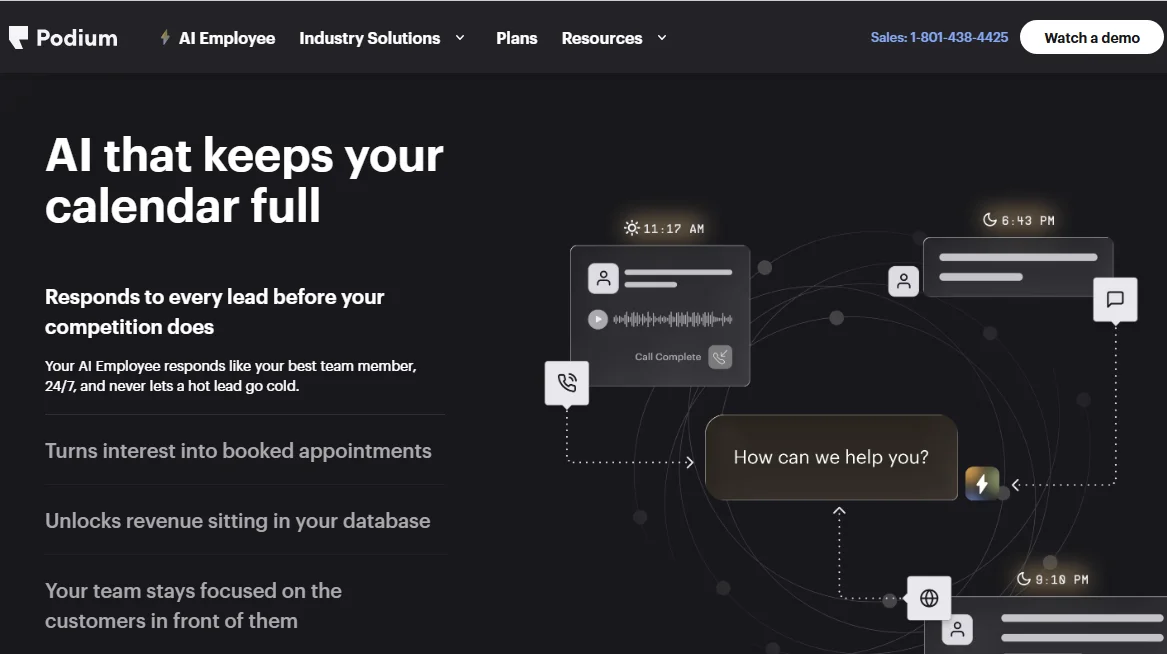Click the Call Complete label

coord(668,357)
